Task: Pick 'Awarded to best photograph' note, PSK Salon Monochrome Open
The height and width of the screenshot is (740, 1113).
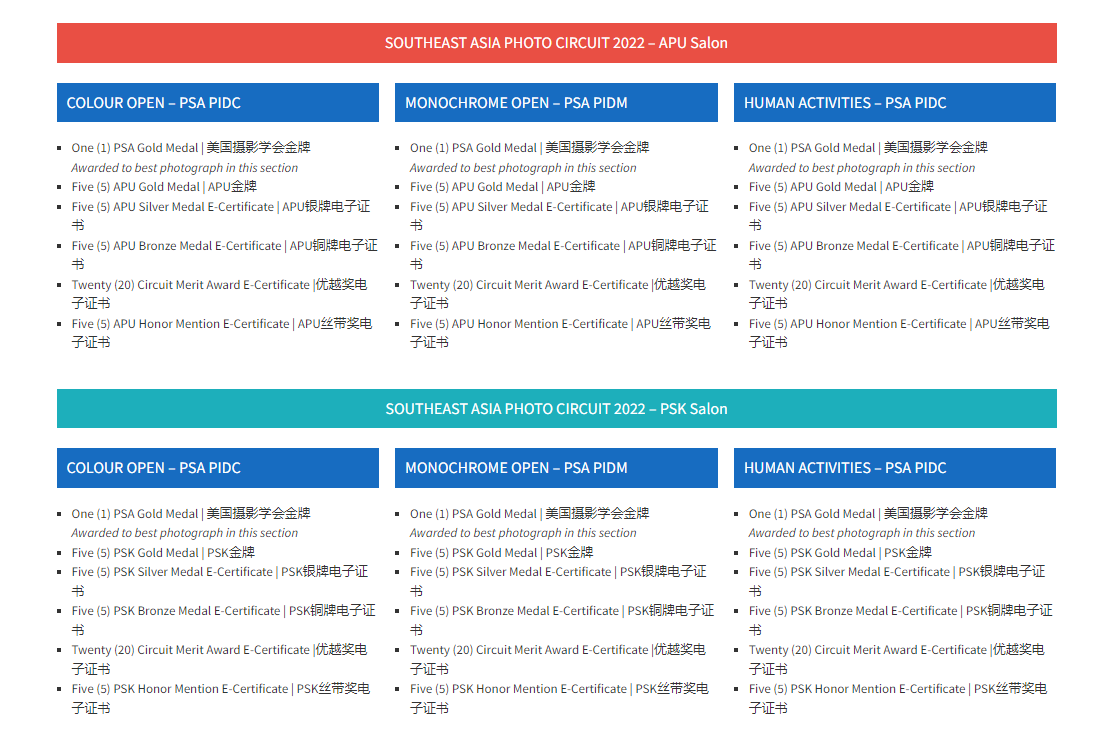Action: pyautogui.click(x=523, y=533)
